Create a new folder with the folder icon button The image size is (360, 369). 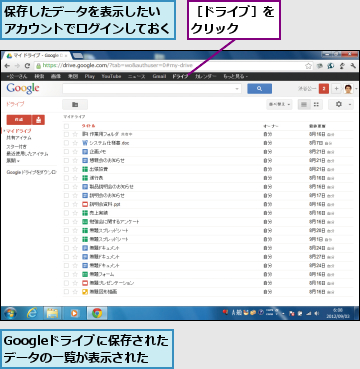click(75, 105)
